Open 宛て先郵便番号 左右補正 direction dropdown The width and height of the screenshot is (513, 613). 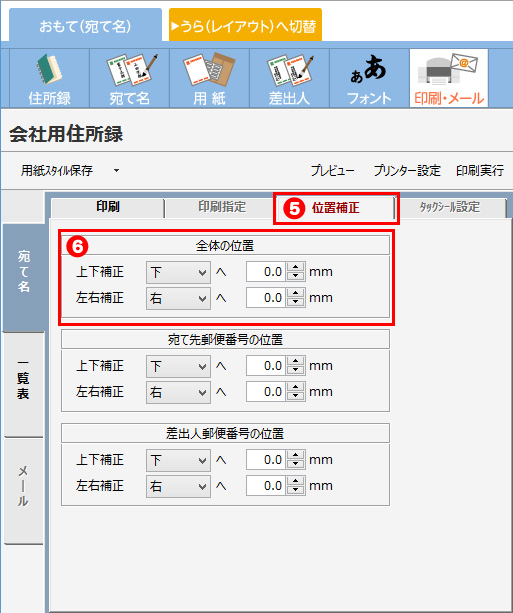[178, 392]
